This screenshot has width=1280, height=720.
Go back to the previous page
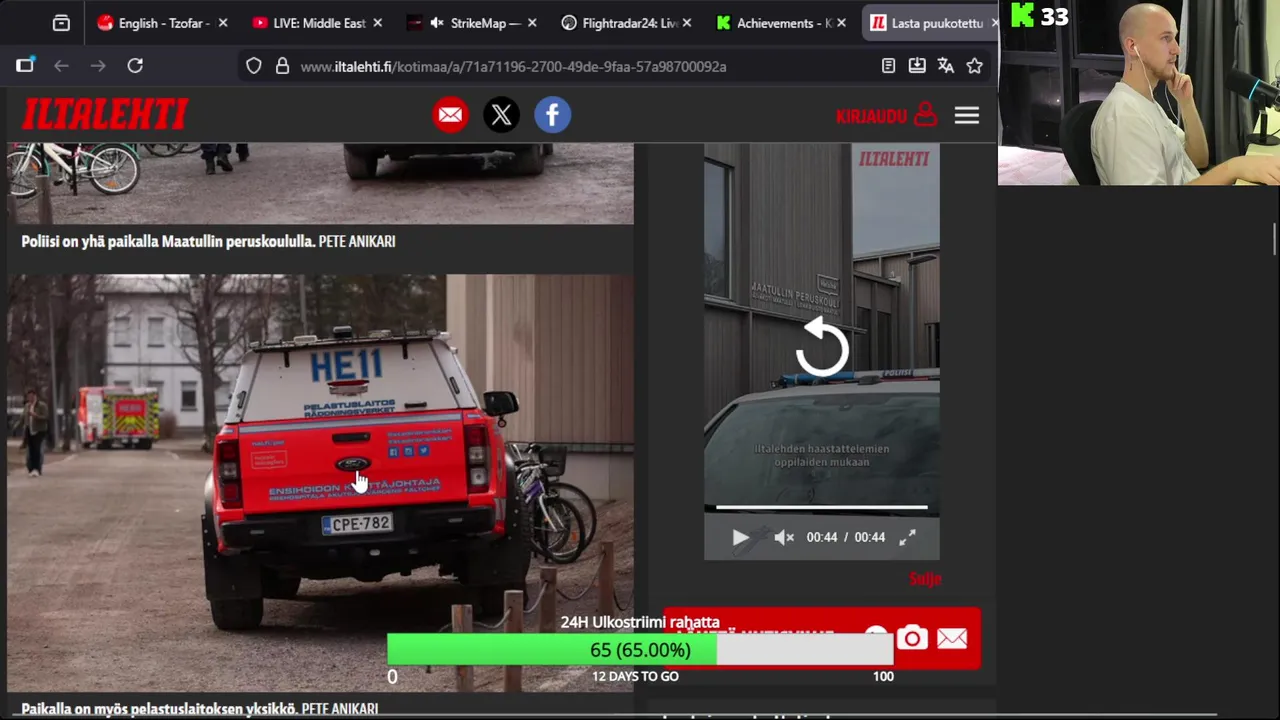pyautogui.click(x=61, y=66)
